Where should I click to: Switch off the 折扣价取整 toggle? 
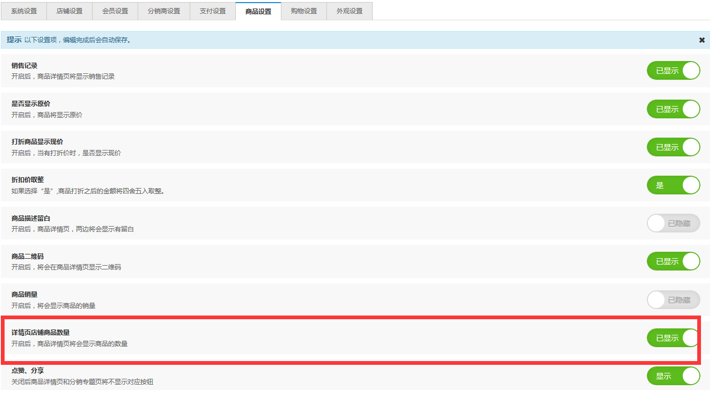(x=673, y=185)
